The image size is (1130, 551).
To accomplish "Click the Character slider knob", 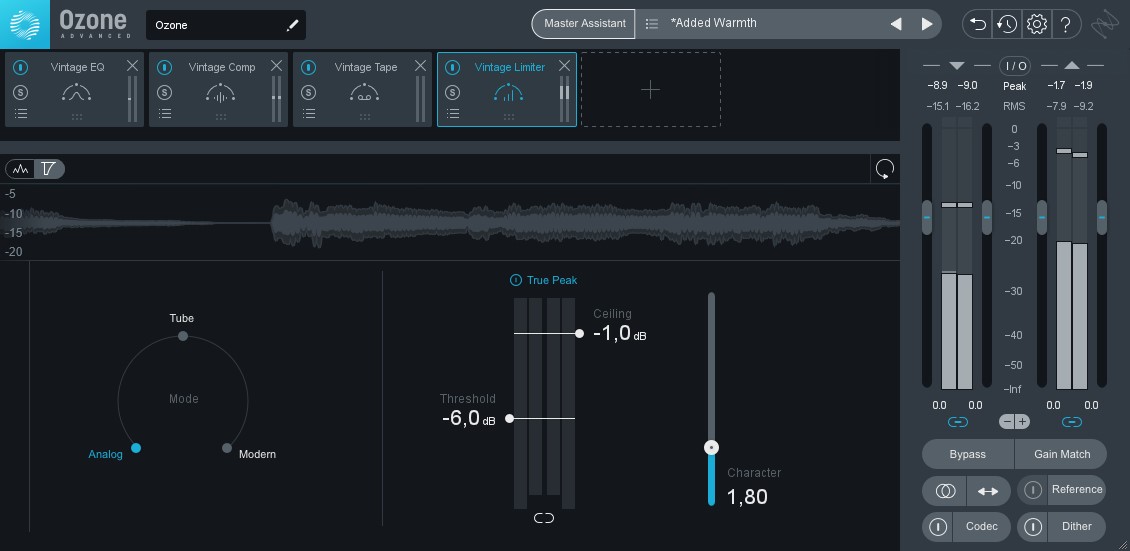I will point(711,447).
